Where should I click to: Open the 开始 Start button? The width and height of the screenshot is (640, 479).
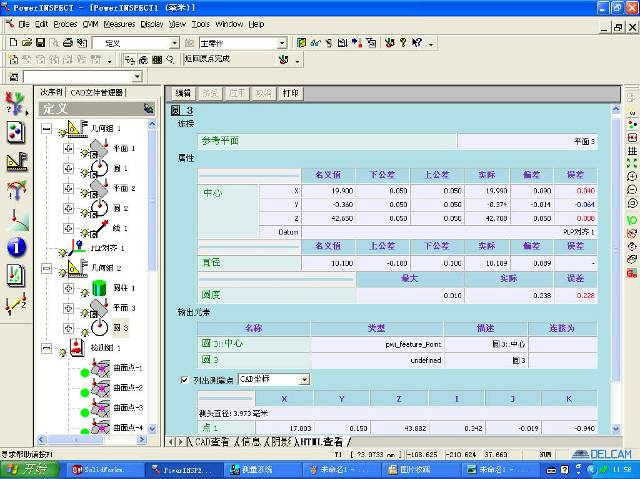[30, 470]
